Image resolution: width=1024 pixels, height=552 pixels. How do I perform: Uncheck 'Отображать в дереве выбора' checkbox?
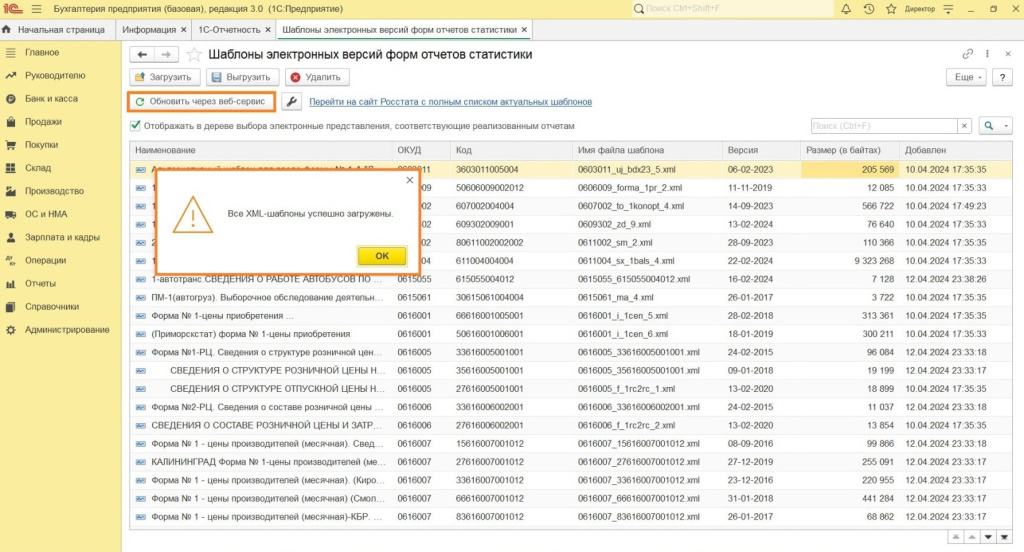[x=135, y=126]
